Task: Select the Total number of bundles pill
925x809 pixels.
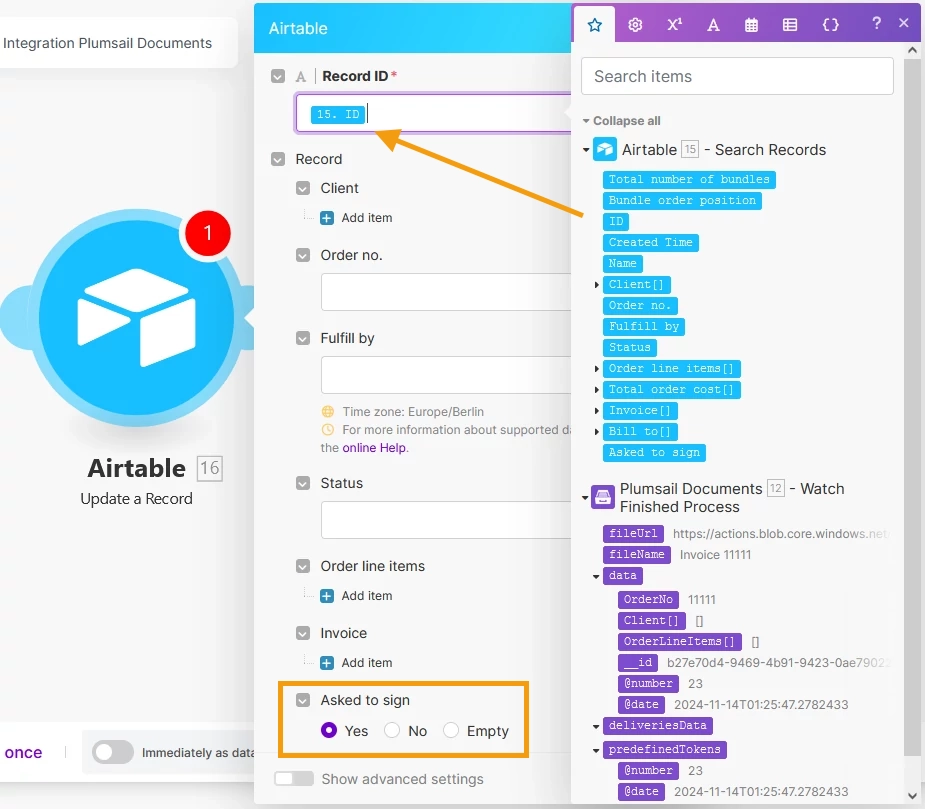Action: pyautogui.click(x=689, y=179)
